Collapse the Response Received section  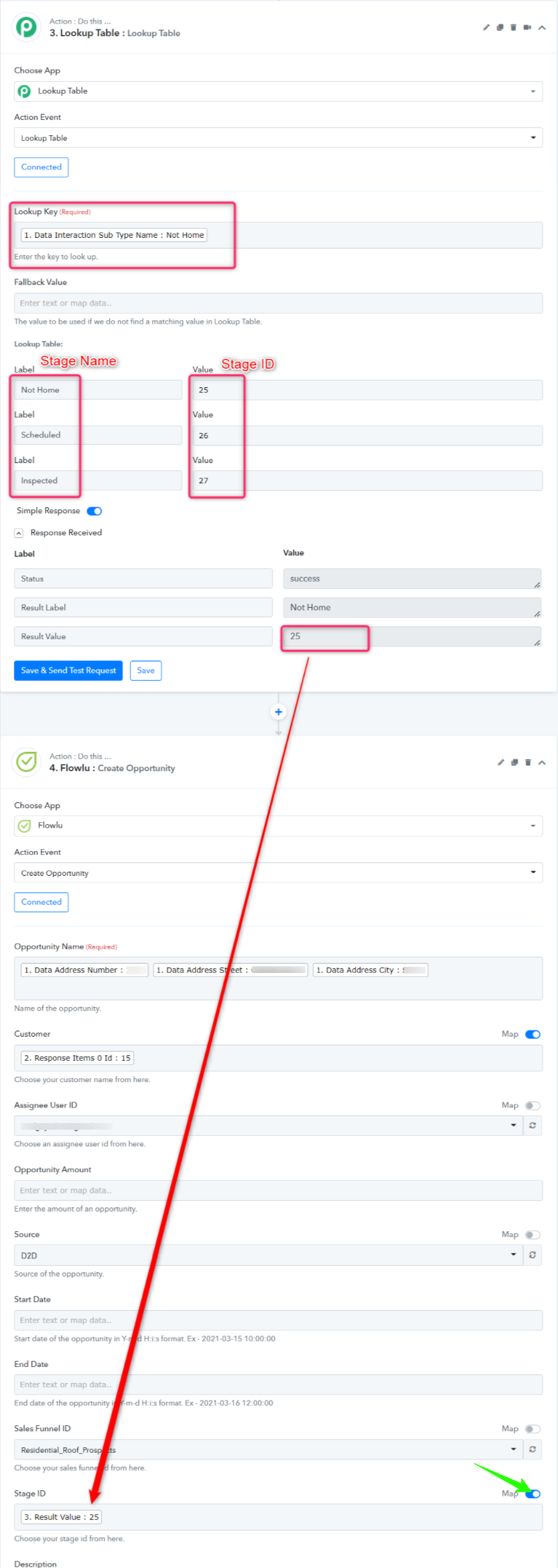[x=19, y=533]
